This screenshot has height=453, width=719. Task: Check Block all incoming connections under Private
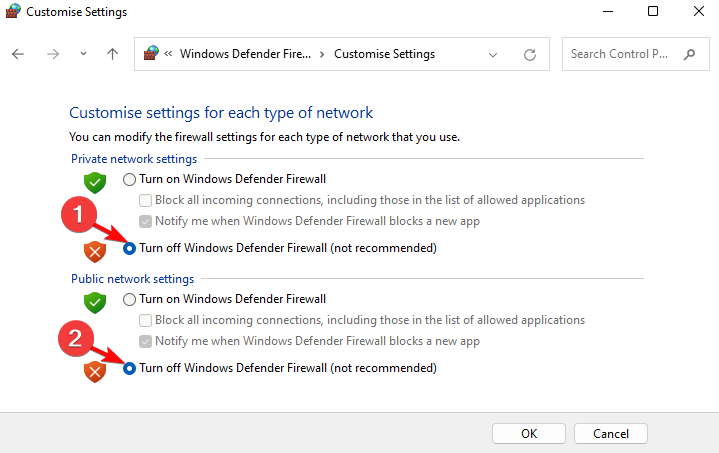point(145,200)
